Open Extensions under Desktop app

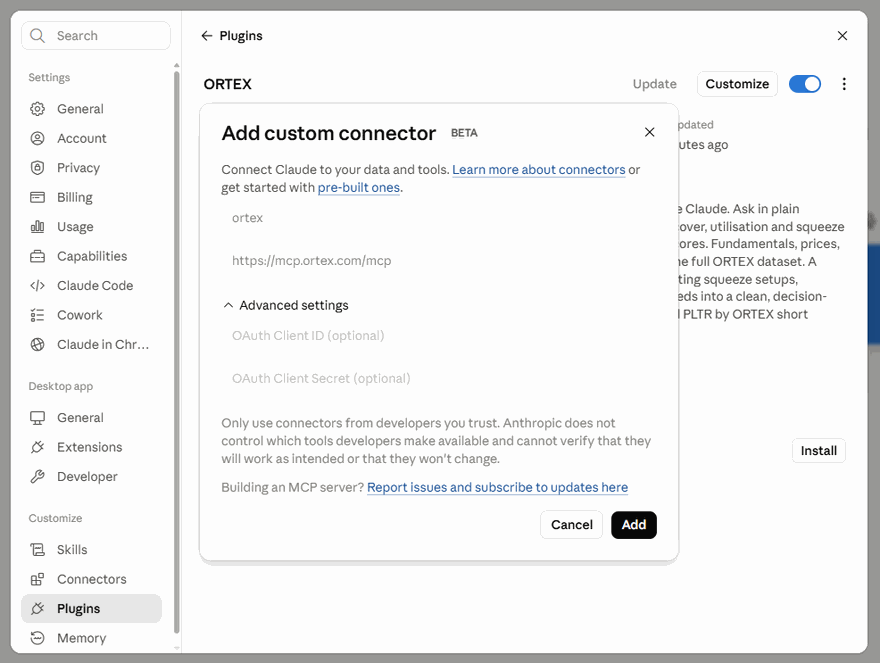[91, 447]
